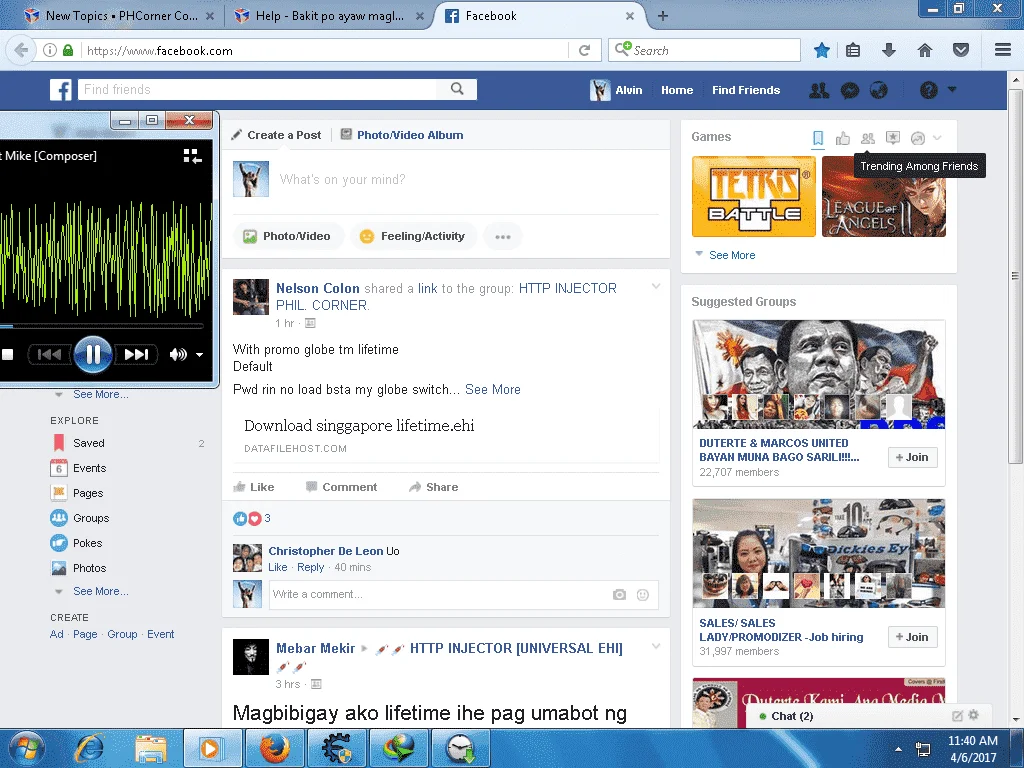Mute the media player volume
Viewport: 1024px width, 768px height.
point(178,355)
